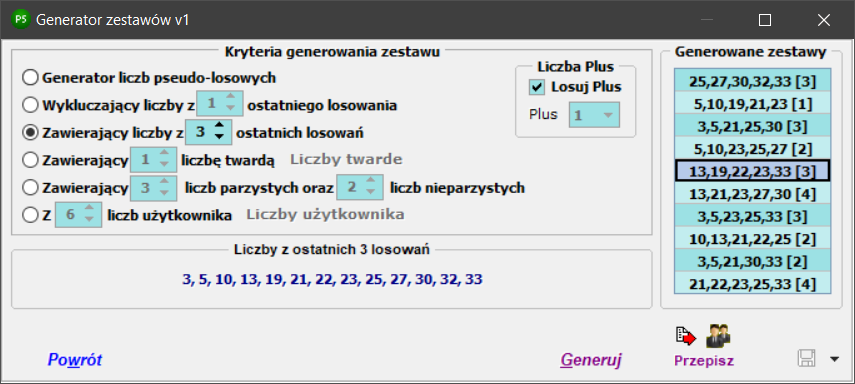The image size is (855, 384).
Task: Click the green PS application icon
Action: (x=22, y=20)
